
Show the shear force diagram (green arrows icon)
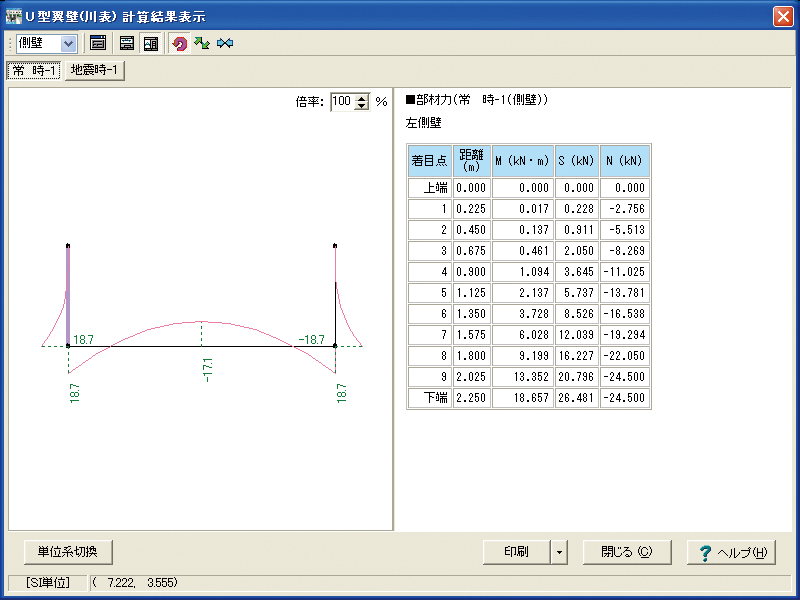[x=202, y=43]
